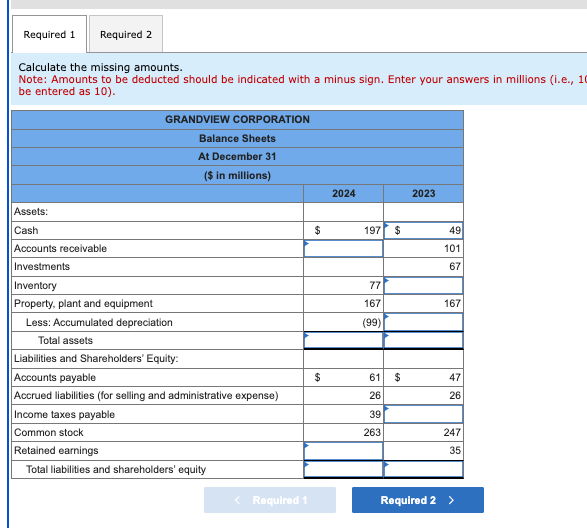Switch to the Required 1 tab
Image resolution: width=587 pixels, height=528 pixels.
coord(49,34)
